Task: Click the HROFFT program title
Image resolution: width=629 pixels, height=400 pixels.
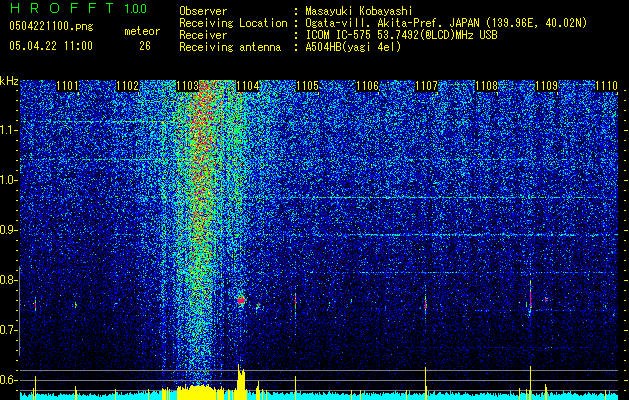Action: pyautogui.click(x=62, y=8)
